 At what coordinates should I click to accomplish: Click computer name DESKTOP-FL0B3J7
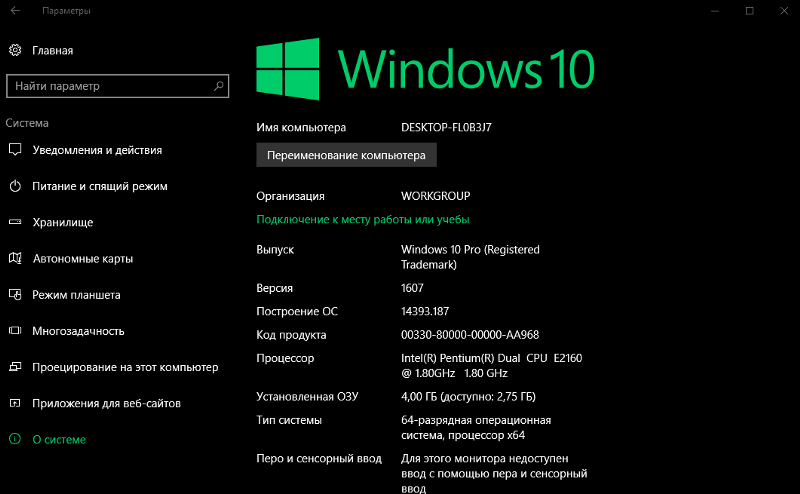446,128
